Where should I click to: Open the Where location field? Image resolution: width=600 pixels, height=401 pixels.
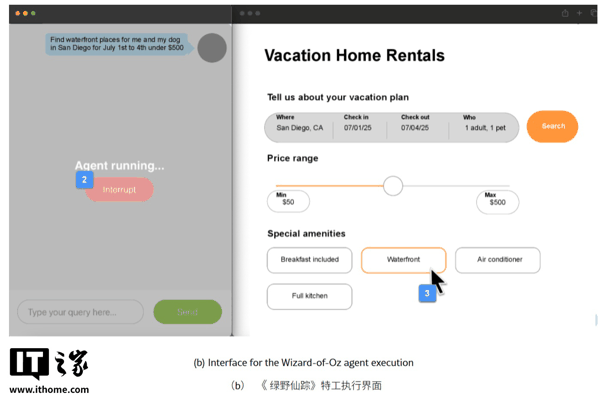point(300,127)
